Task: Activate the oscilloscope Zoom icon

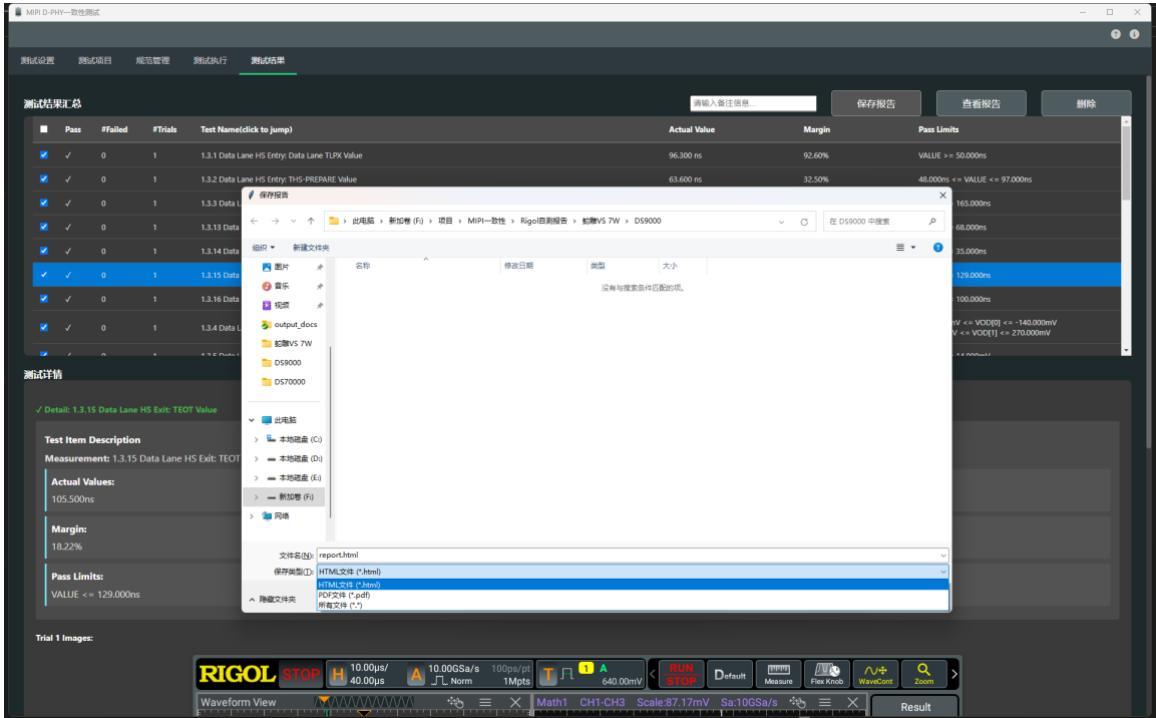Action: point(924,674)
